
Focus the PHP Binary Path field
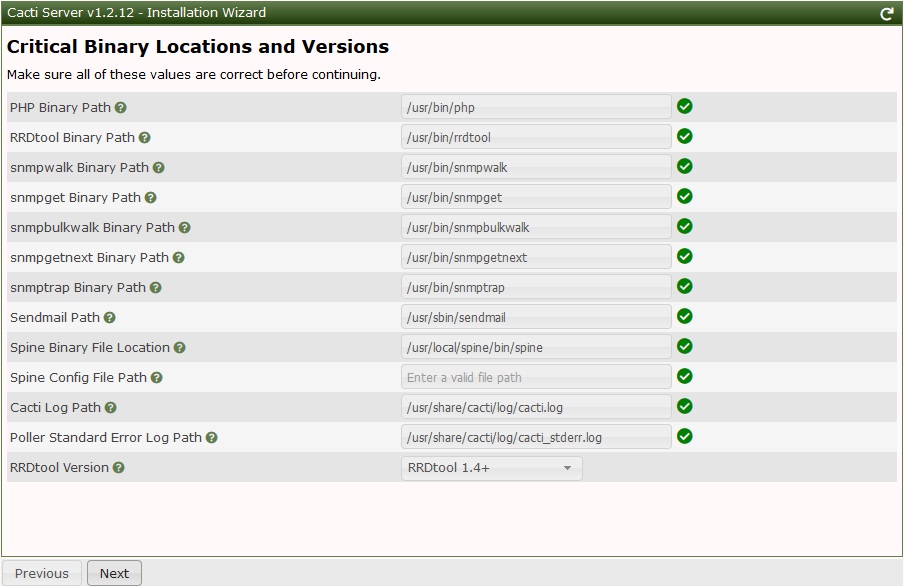[536, 107]
